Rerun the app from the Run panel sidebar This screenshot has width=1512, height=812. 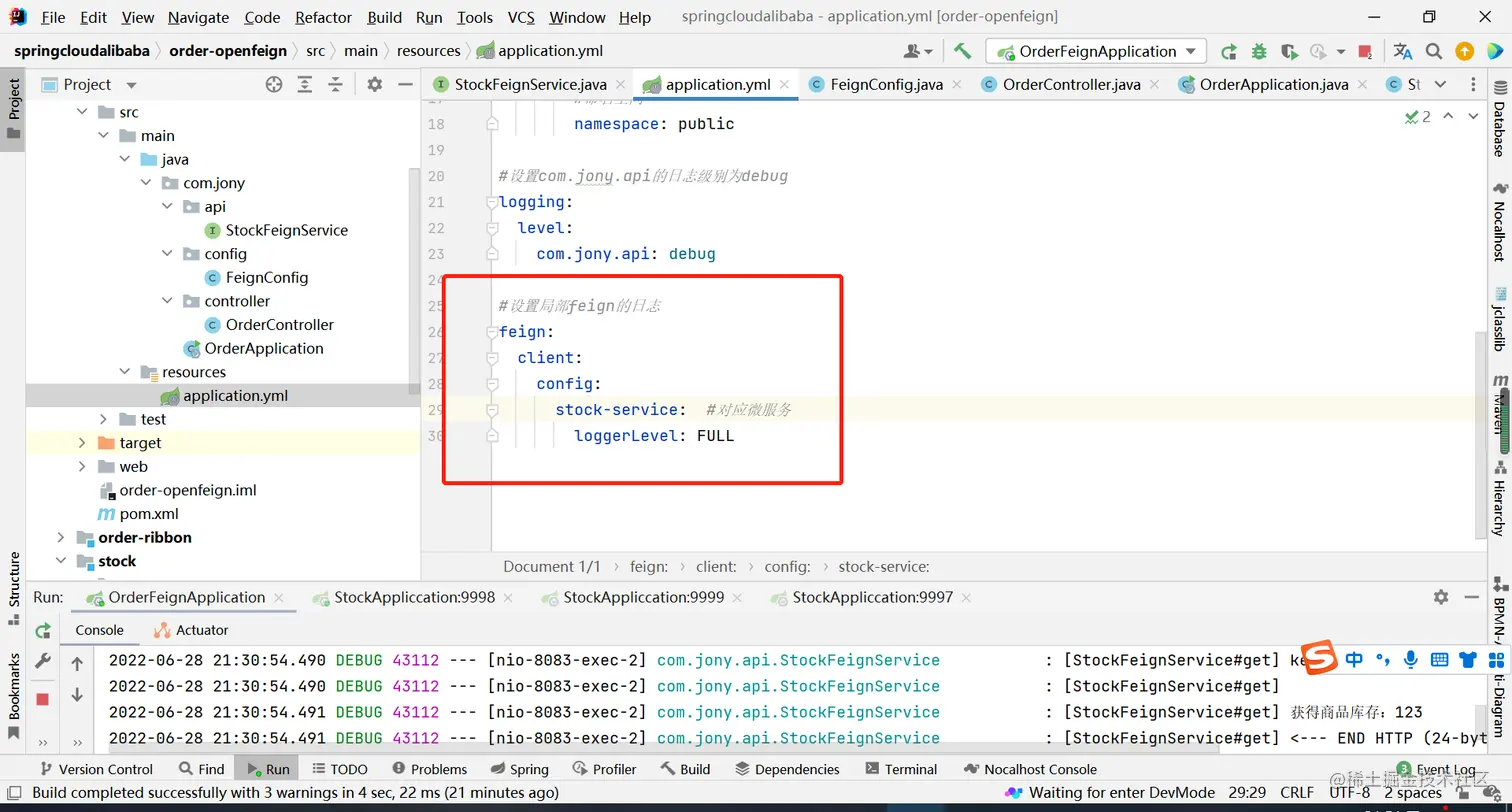tap(43, 631)
